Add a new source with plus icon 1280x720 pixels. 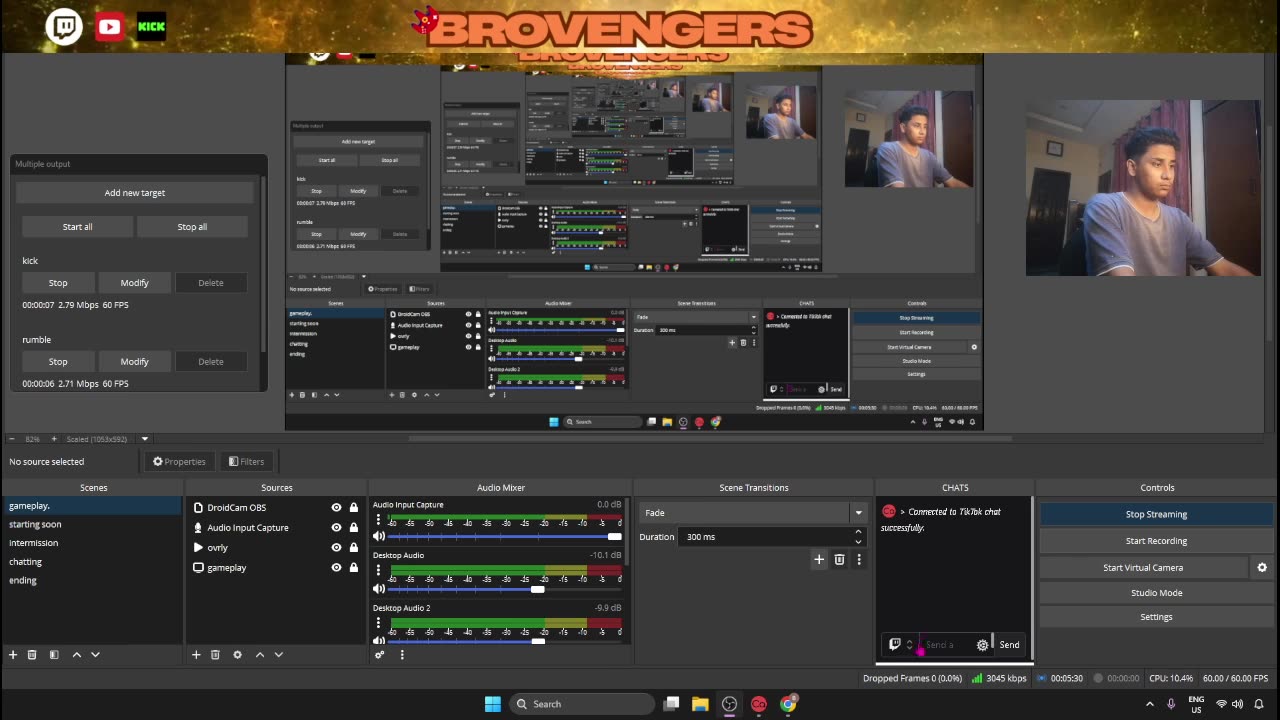pos(196,654)
